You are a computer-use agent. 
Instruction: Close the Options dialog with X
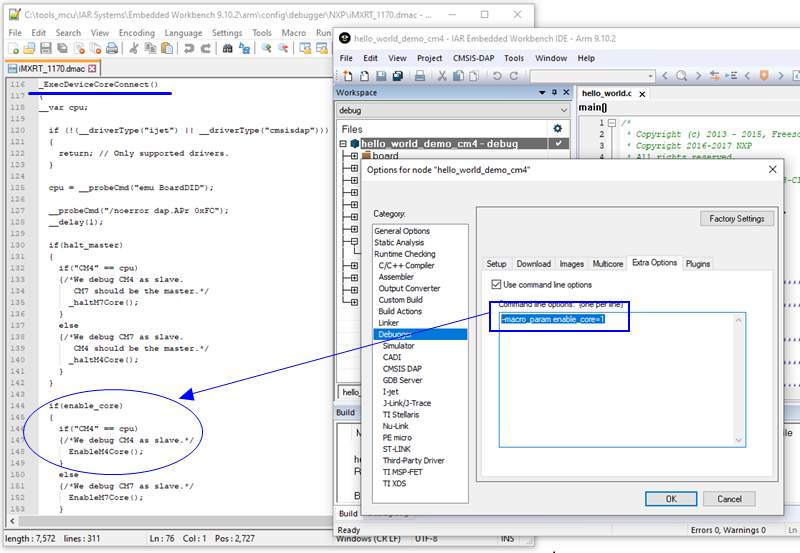tap(772, 169)
